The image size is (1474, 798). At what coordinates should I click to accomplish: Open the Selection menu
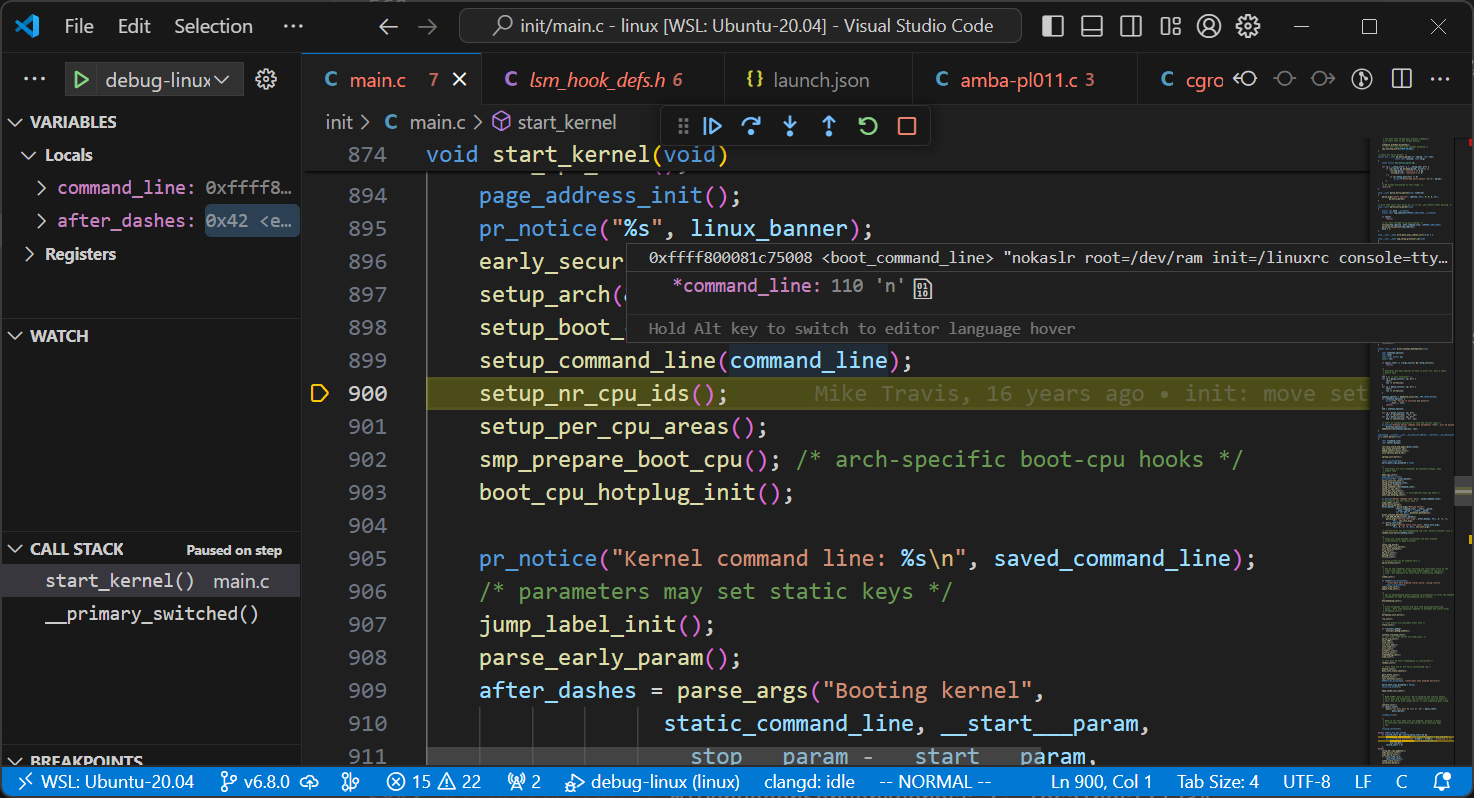click(x=213, y=27)
